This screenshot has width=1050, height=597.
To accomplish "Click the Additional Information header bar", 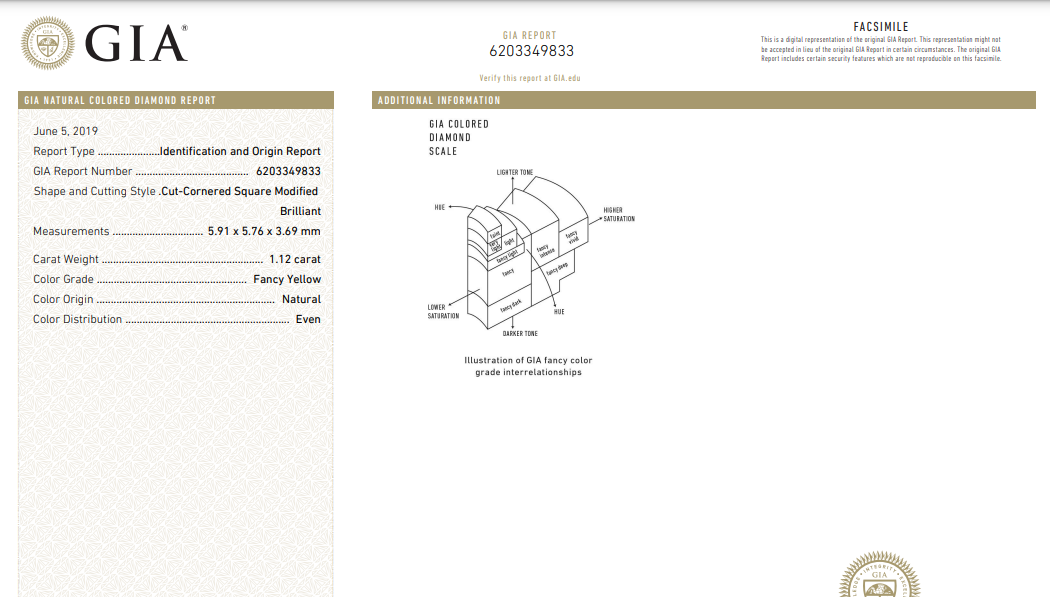I will [x=703, y=100].
